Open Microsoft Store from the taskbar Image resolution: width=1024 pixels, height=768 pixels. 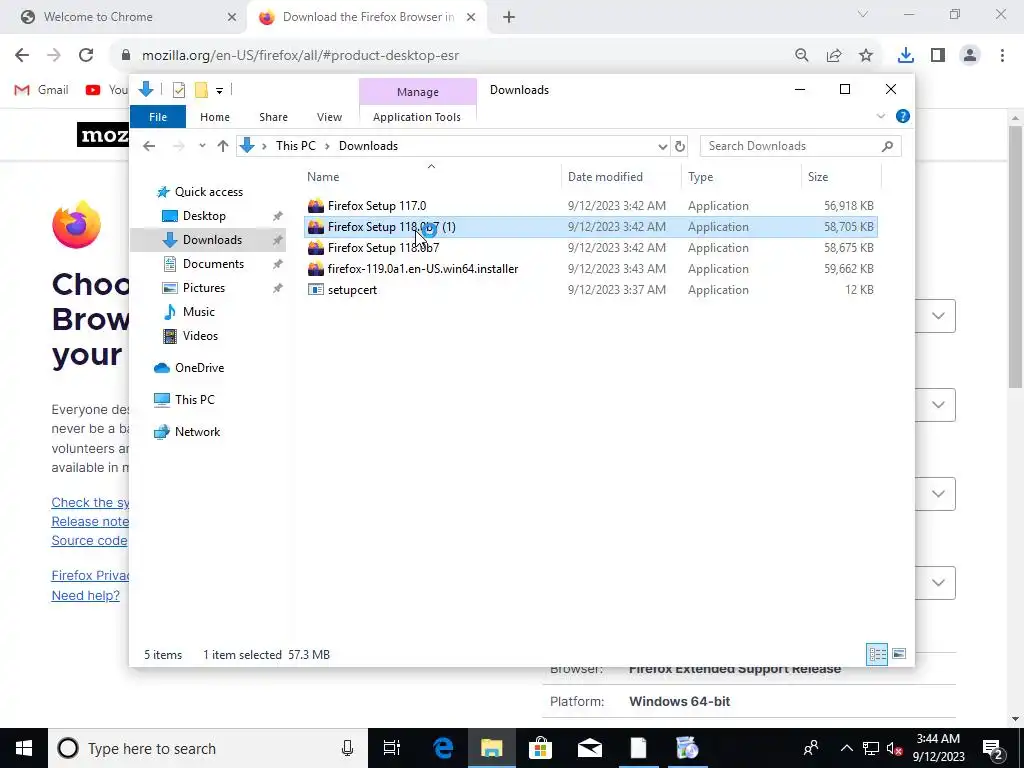tap(540, 748)
